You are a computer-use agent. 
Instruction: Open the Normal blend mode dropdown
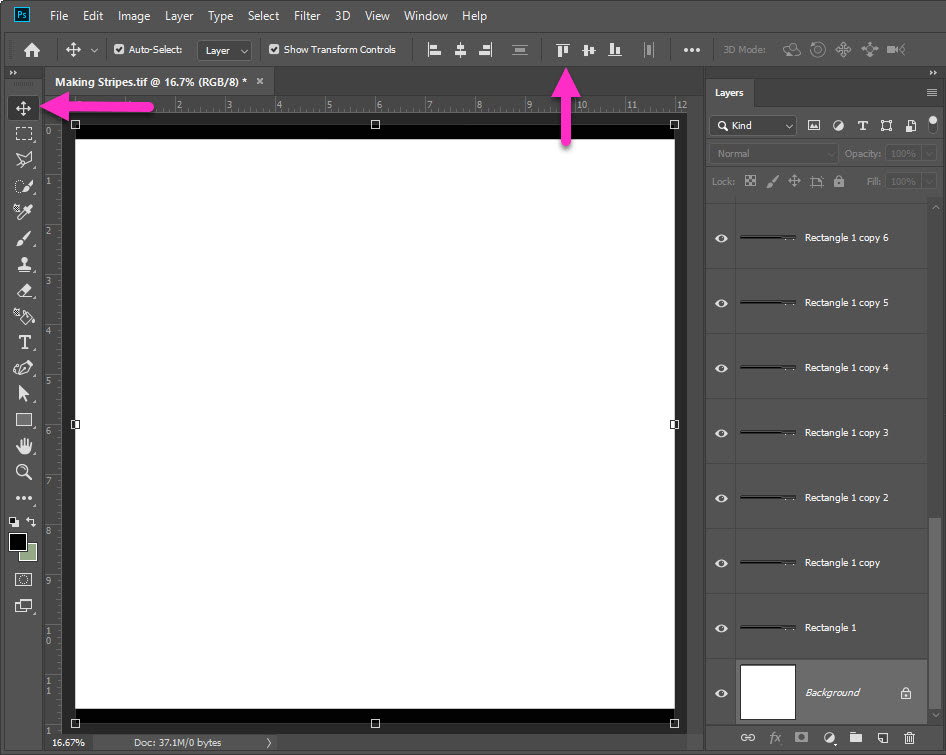point(773,154)
